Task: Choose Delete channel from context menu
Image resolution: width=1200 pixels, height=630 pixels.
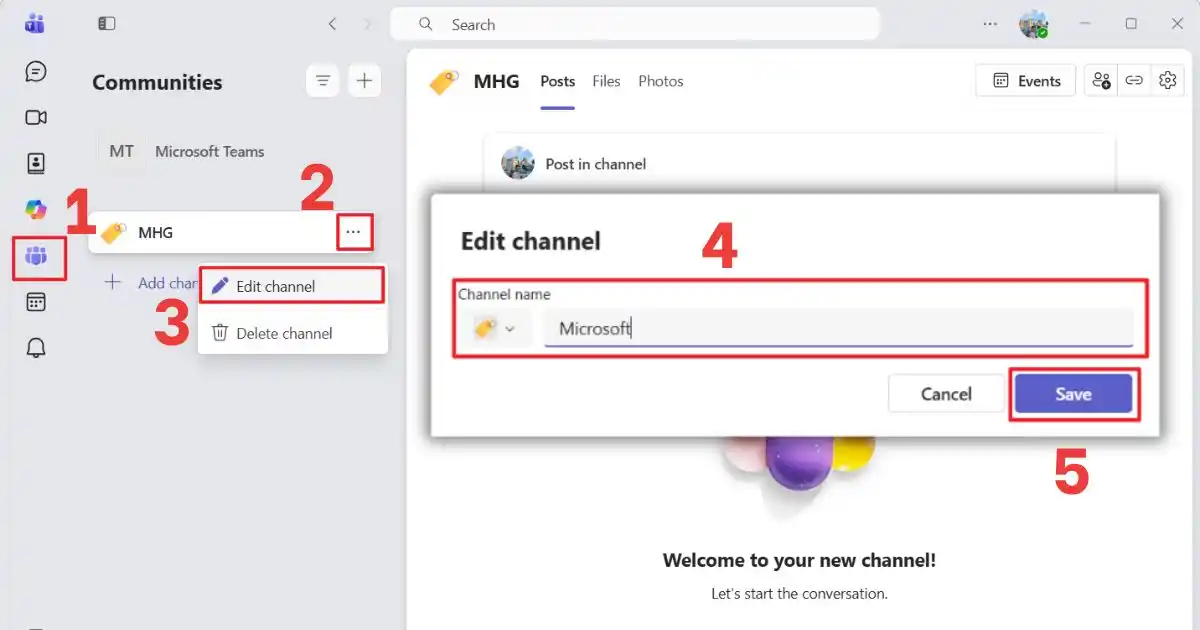Action: click(x=292, y=333)
